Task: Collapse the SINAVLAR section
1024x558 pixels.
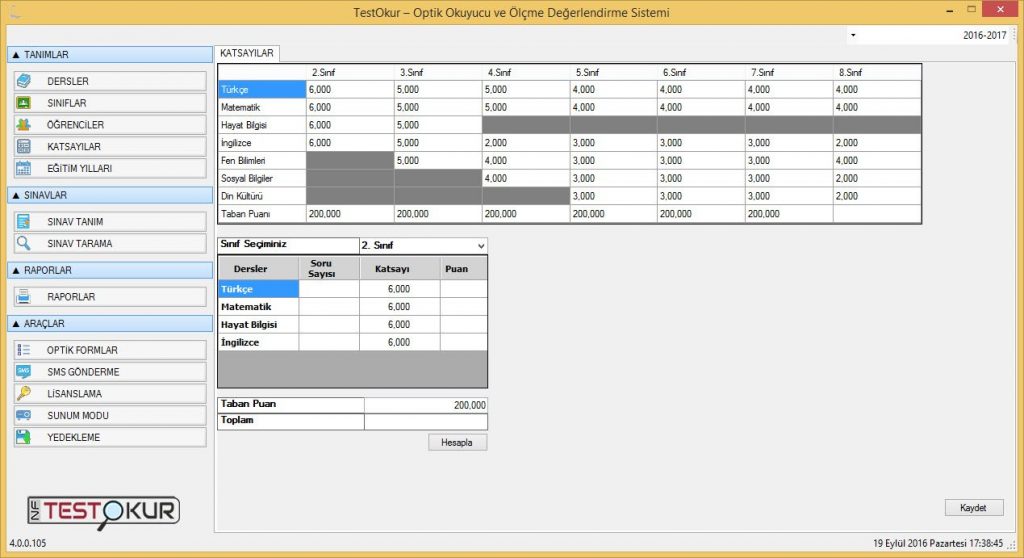Action: point(110,195)
